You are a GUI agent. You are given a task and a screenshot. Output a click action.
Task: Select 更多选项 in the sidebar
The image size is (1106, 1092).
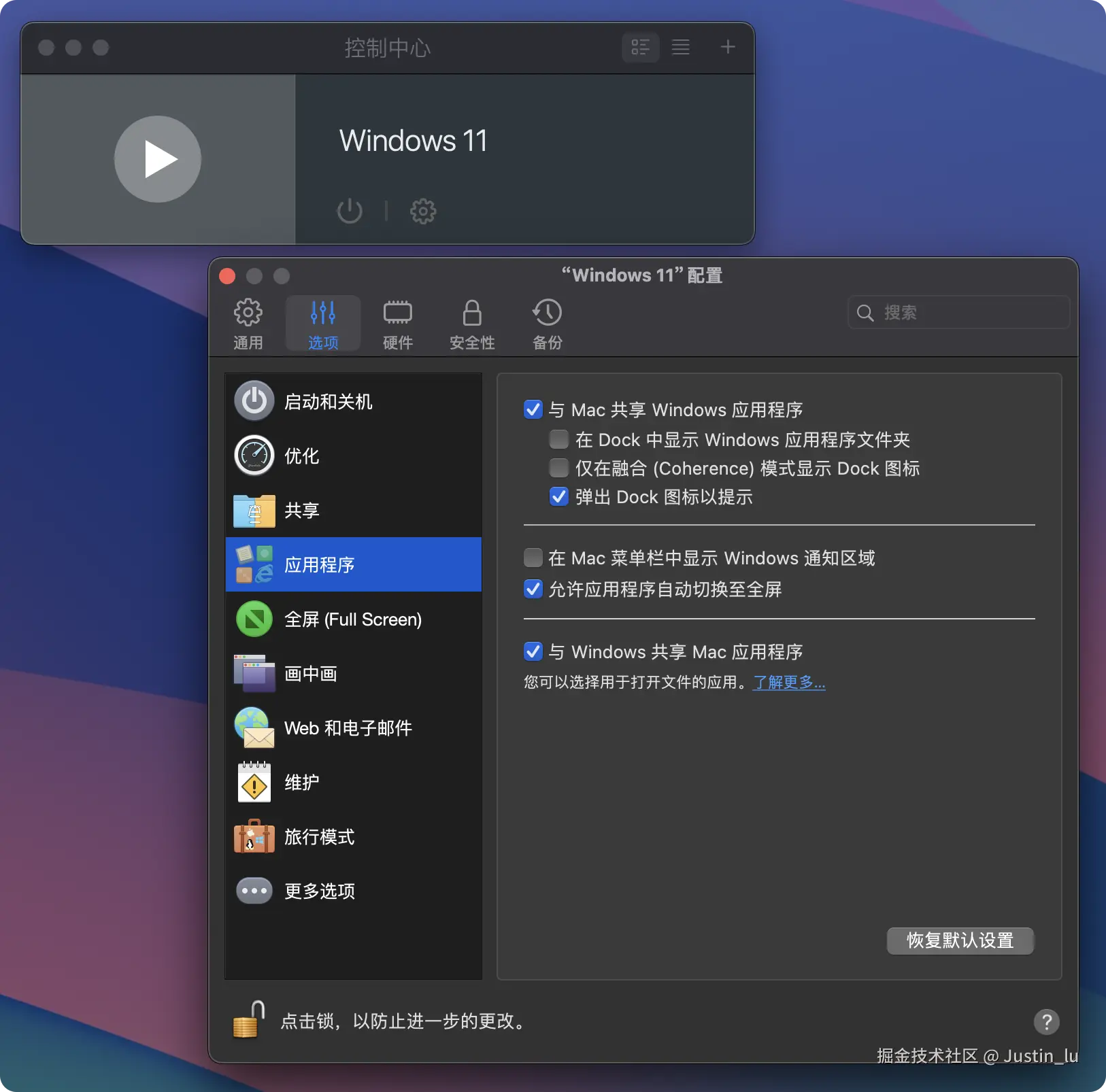354,891
